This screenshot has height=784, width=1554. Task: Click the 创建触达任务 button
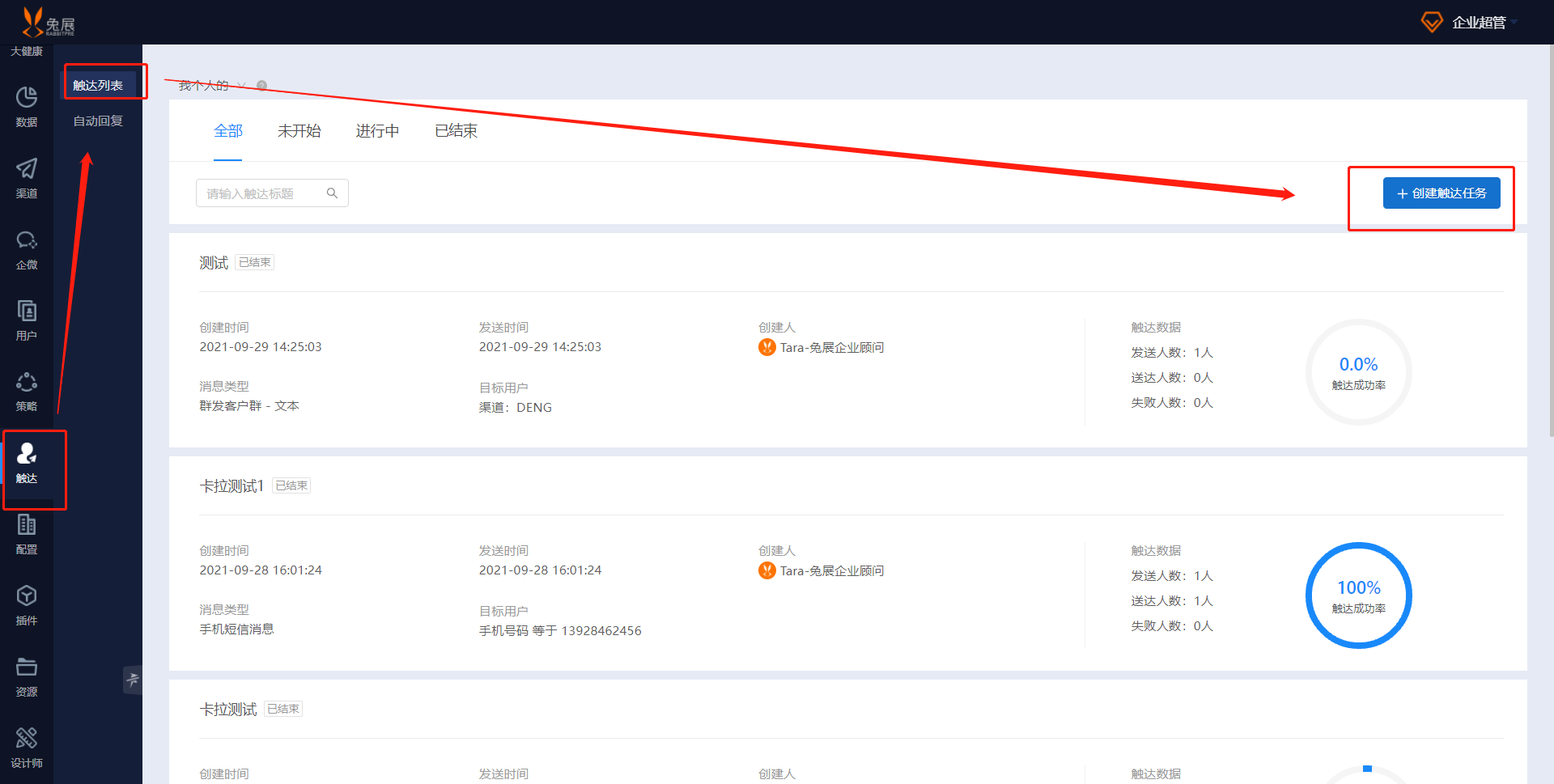click(x=1441, y=193)
